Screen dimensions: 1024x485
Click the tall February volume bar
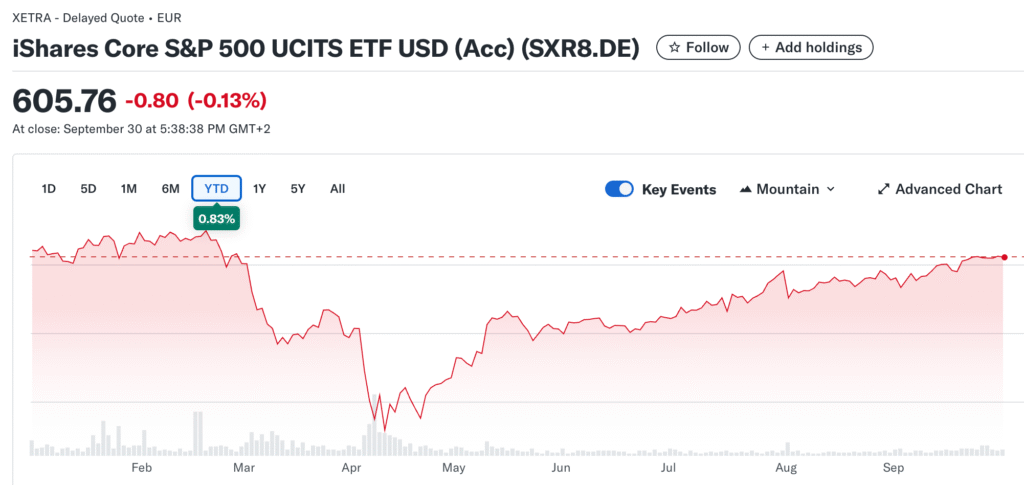pos(198,433)
